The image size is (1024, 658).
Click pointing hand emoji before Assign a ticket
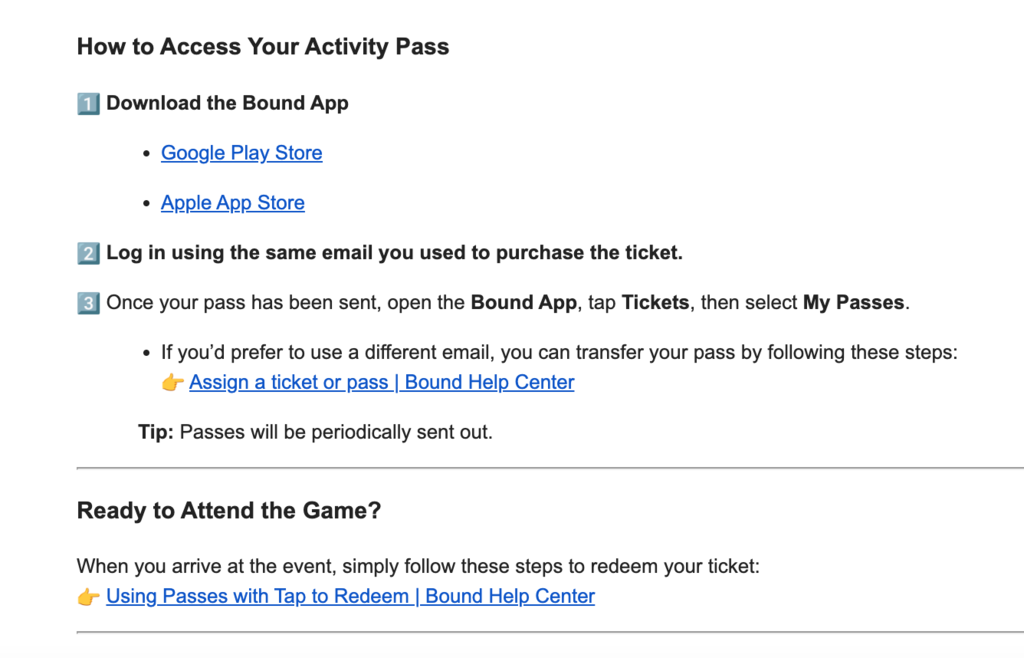tap(172, 383)
